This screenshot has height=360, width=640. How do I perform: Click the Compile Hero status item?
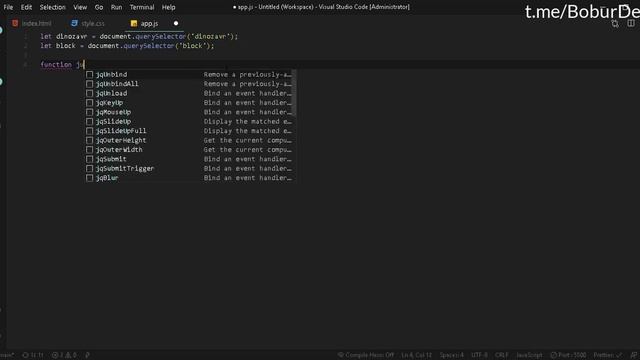[366, 356]
